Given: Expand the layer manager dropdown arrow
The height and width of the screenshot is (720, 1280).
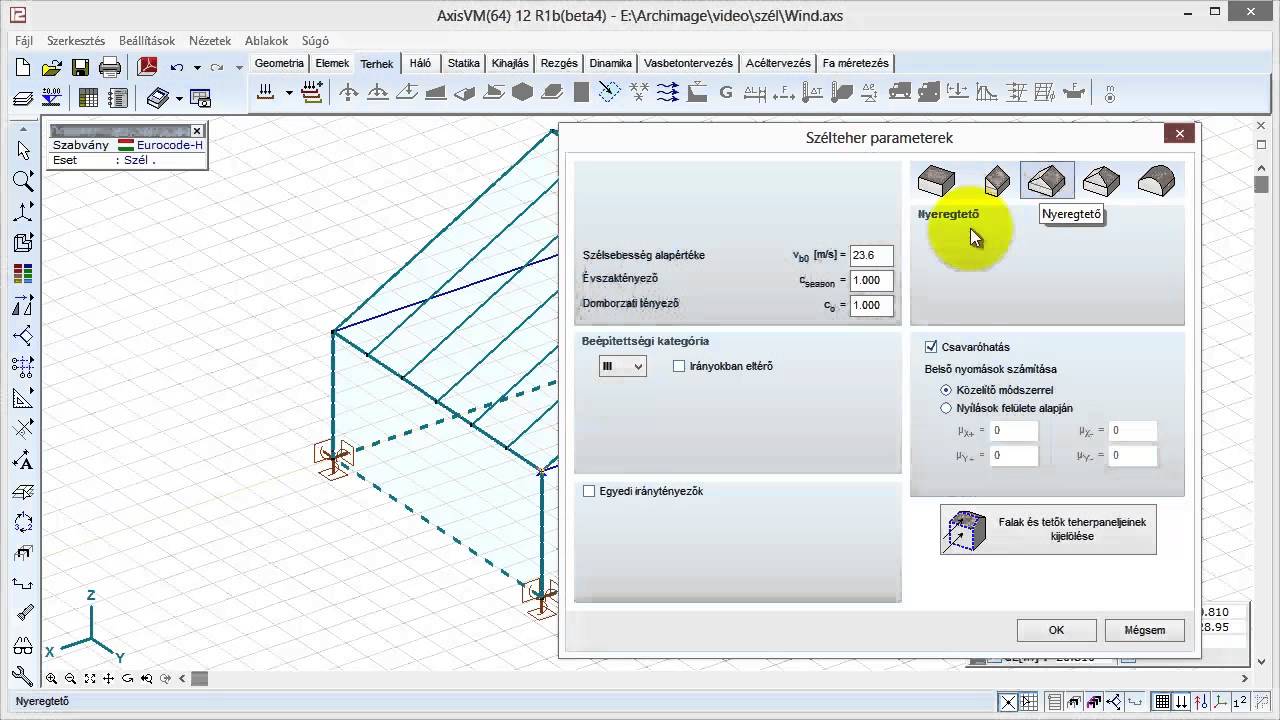Looking at the screenshot, I should tap(179, 98).
